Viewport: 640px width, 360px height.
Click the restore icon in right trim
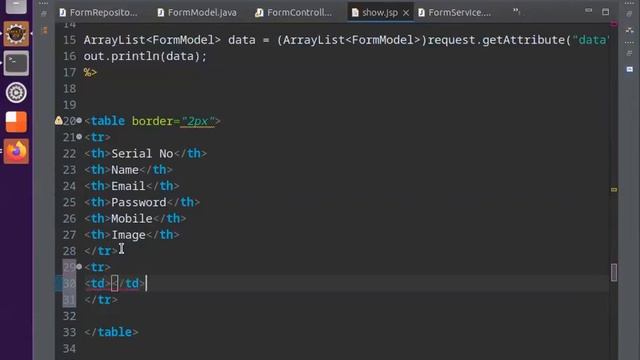629,14
